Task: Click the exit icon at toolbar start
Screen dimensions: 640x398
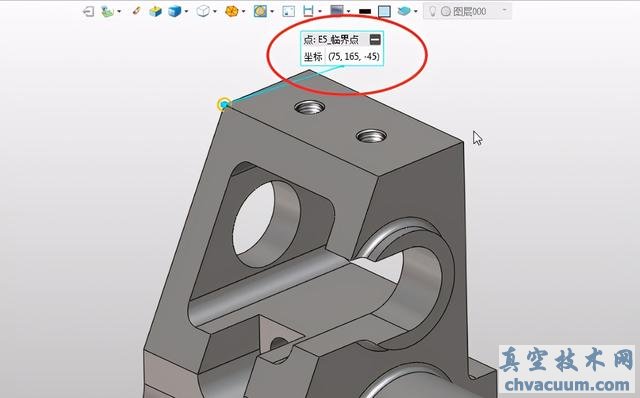Action: (x=89, y=11)
